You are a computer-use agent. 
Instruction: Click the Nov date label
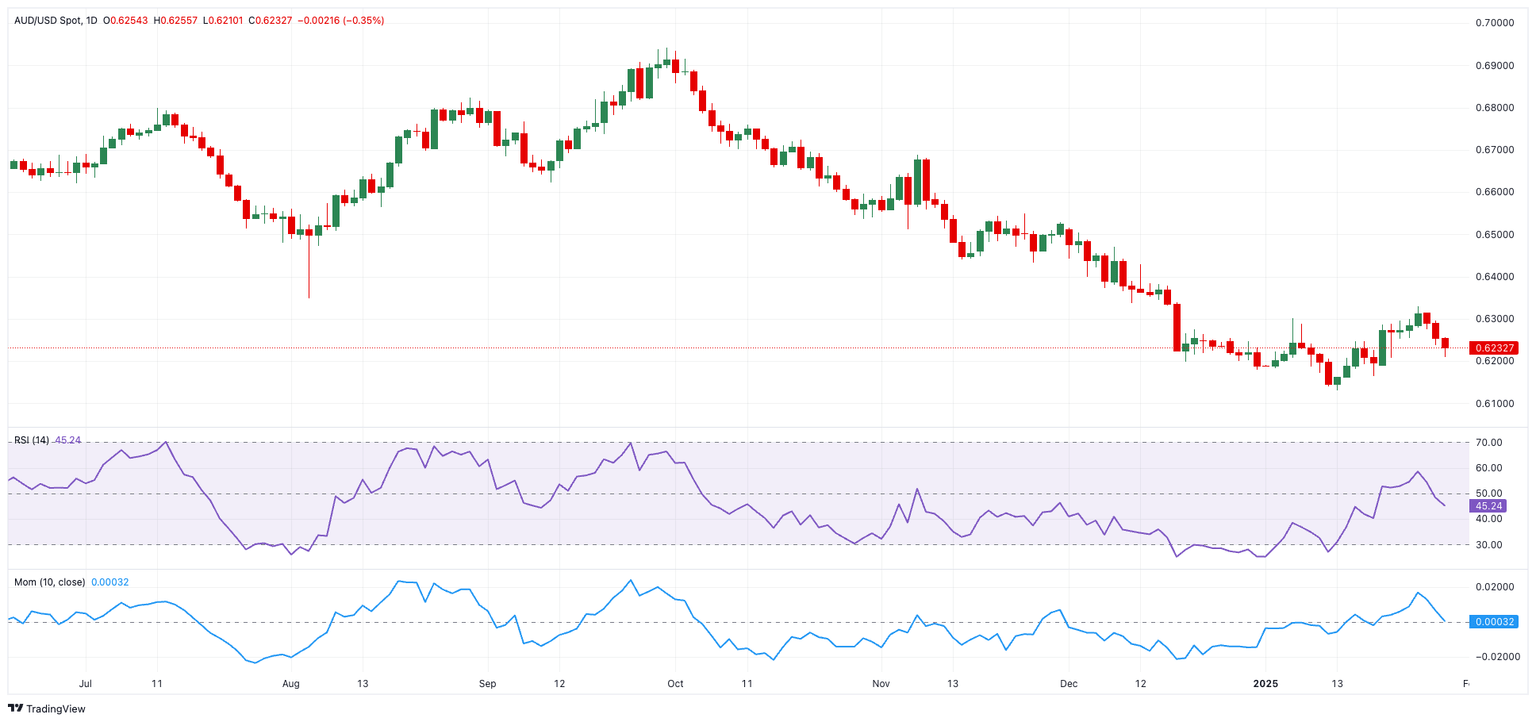coord(881,684)
